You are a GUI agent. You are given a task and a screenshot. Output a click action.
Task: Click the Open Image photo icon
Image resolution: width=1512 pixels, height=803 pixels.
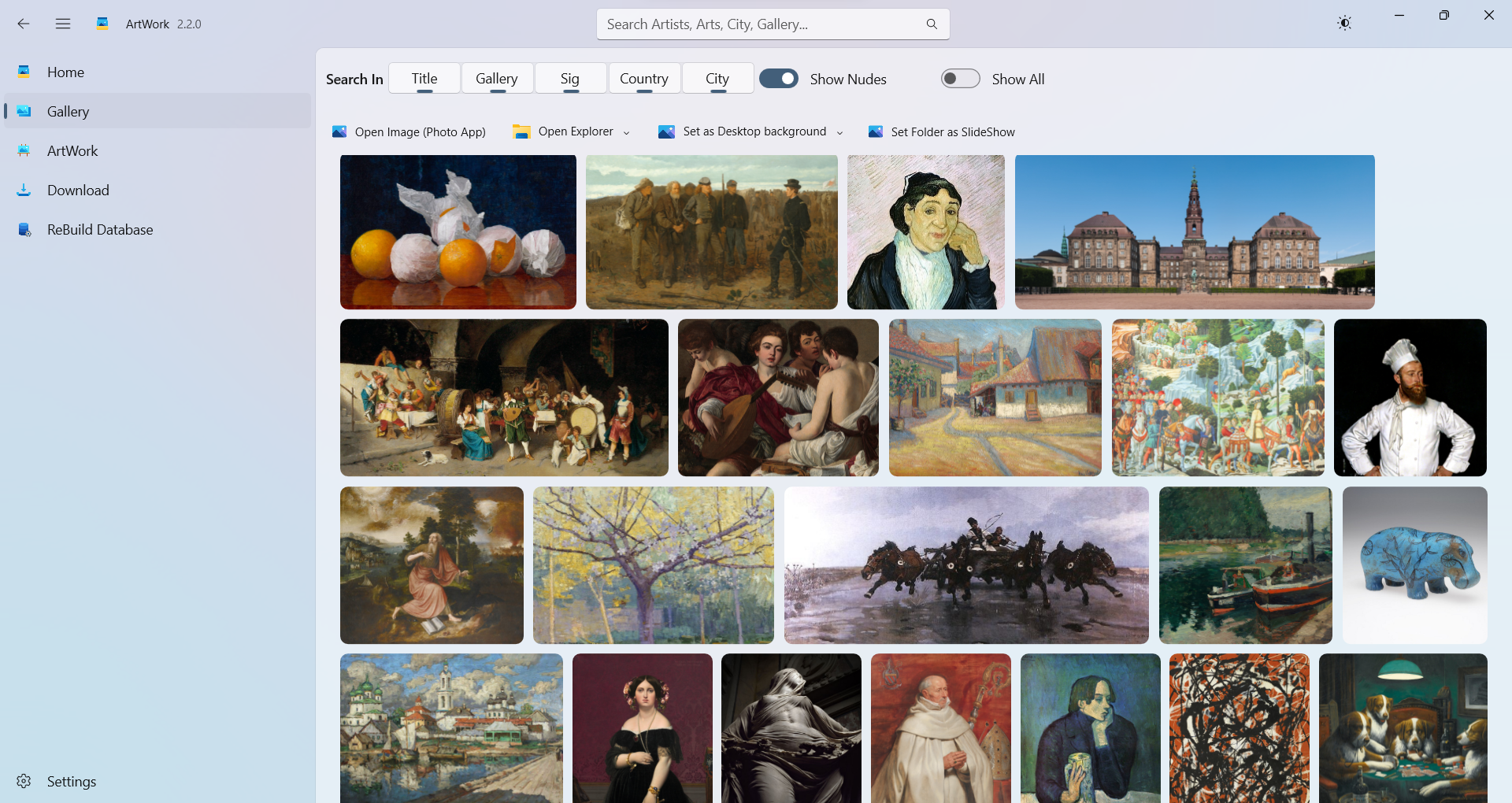[339, 131]
